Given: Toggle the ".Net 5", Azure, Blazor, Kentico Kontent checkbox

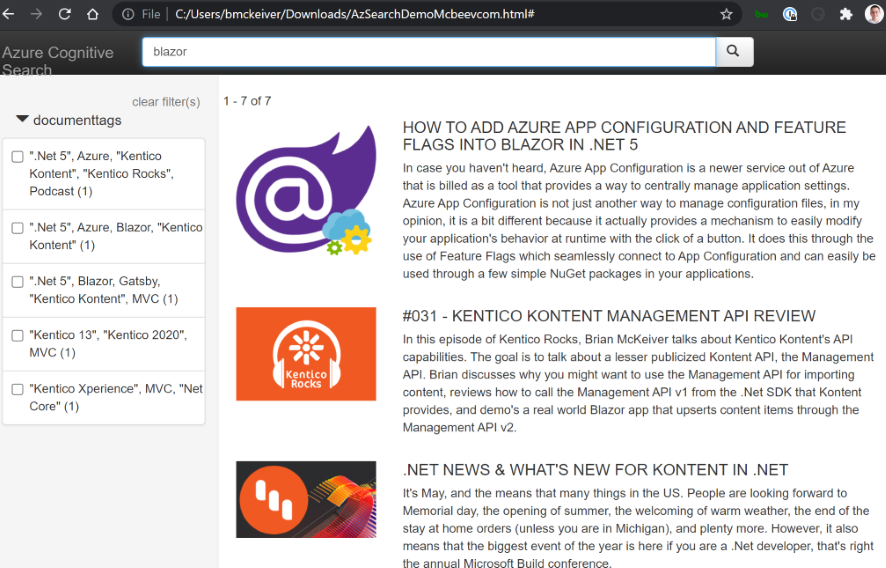Looking at the screenshot, I should (x=18, y=228).
